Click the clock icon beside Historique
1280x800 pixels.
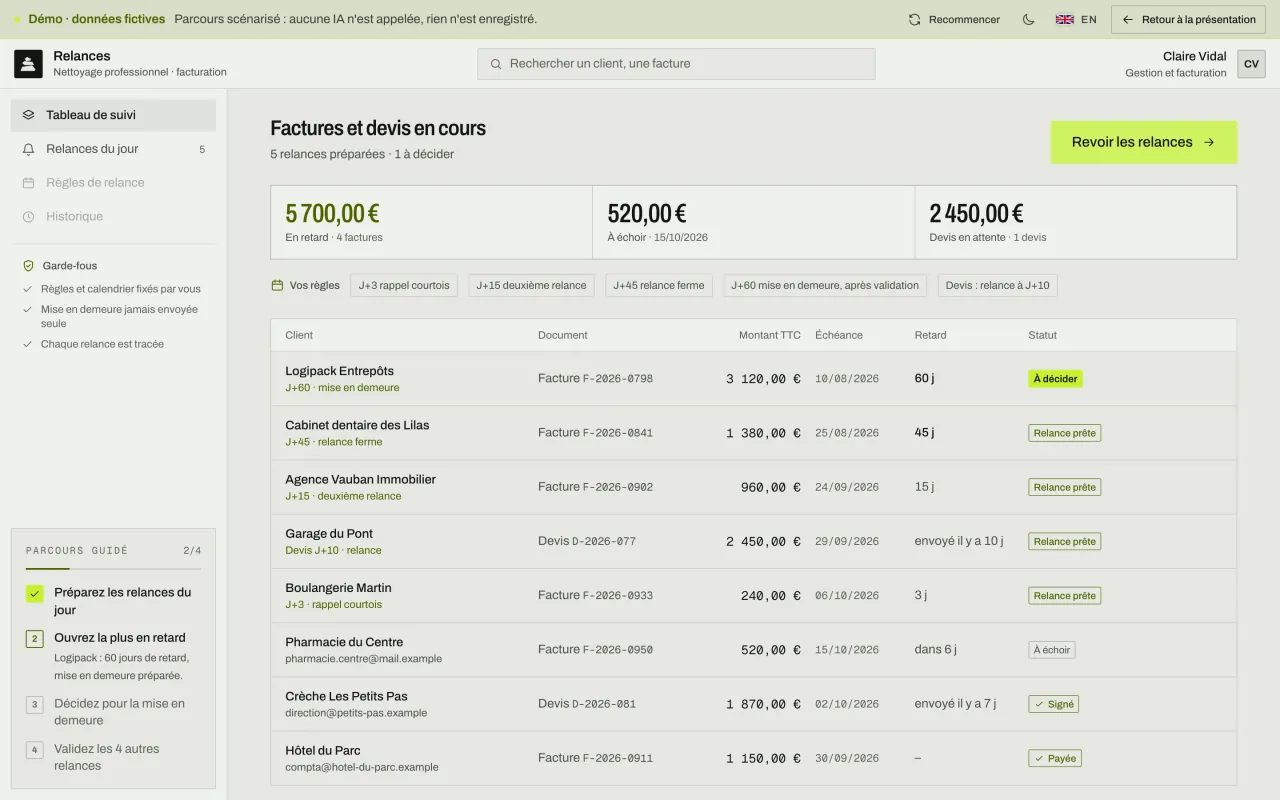[x=28, y=217]
